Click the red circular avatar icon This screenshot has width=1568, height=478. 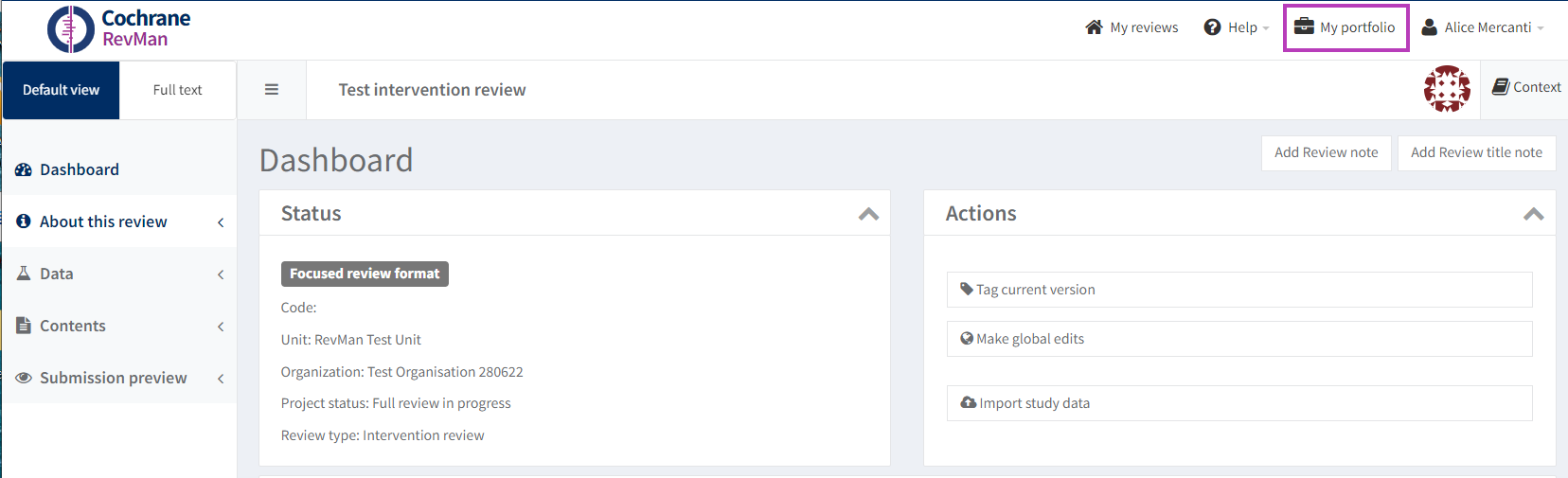(x=1447, y=89)
